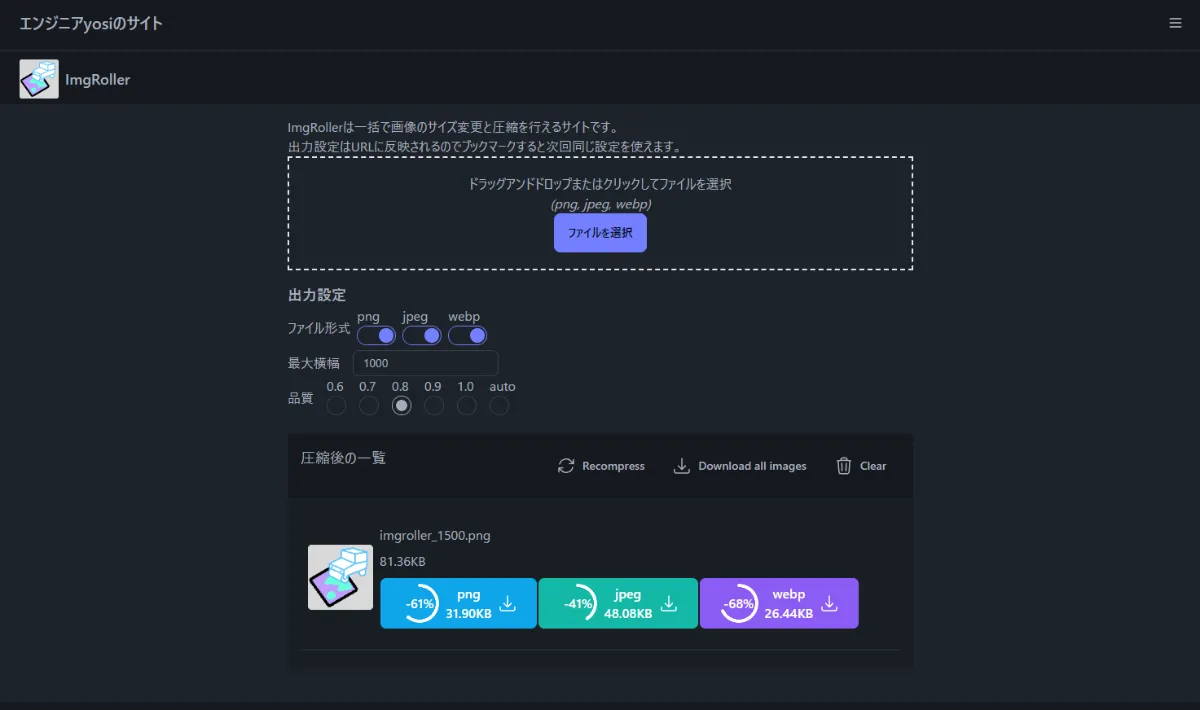
Task: Click the ImgRoller title text
Action: tap(98, 79)
